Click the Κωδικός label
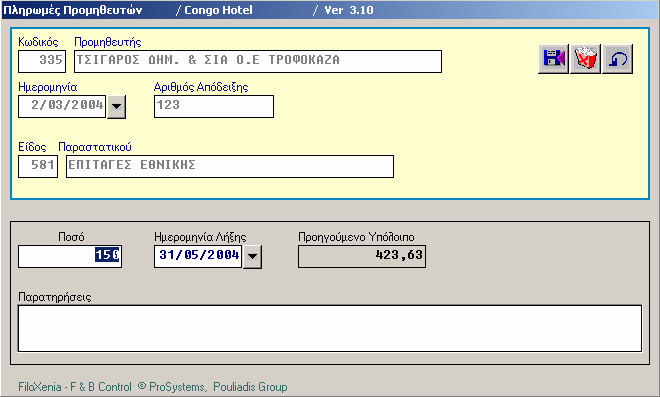660x397 pixels. pyautogui.click(x=38, y=42)
